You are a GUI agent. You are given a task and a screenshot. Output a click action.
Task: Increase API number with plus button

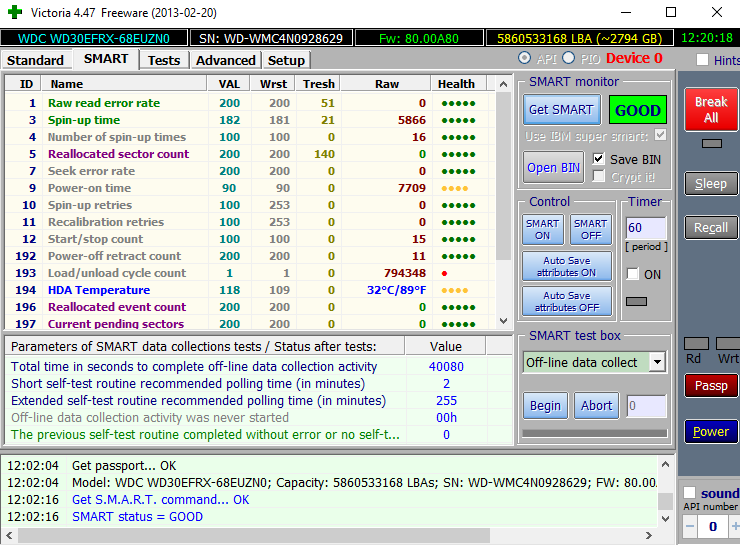coord(735,526)
